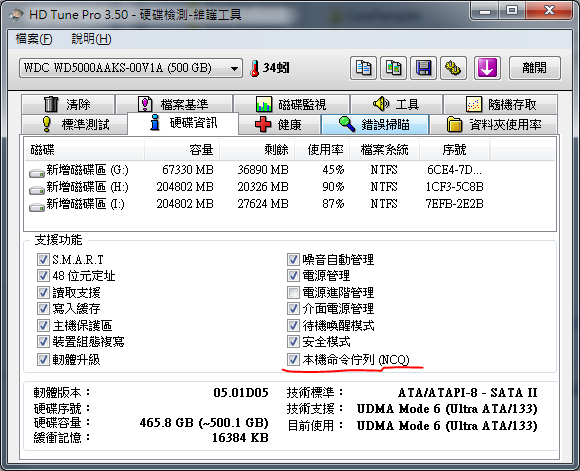
Task: Open options via the yellow gears icon
Action: click(453, 68)
